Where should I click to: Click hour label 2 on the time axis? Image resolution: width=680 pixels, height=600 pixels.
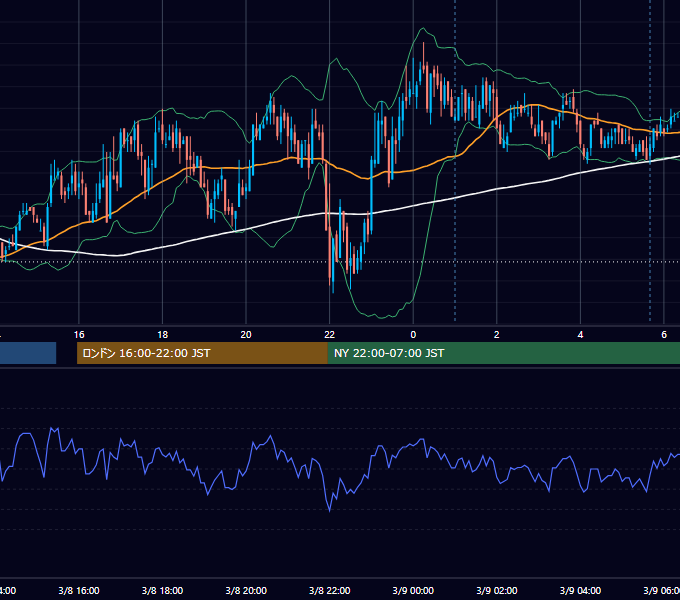point(497,335)
